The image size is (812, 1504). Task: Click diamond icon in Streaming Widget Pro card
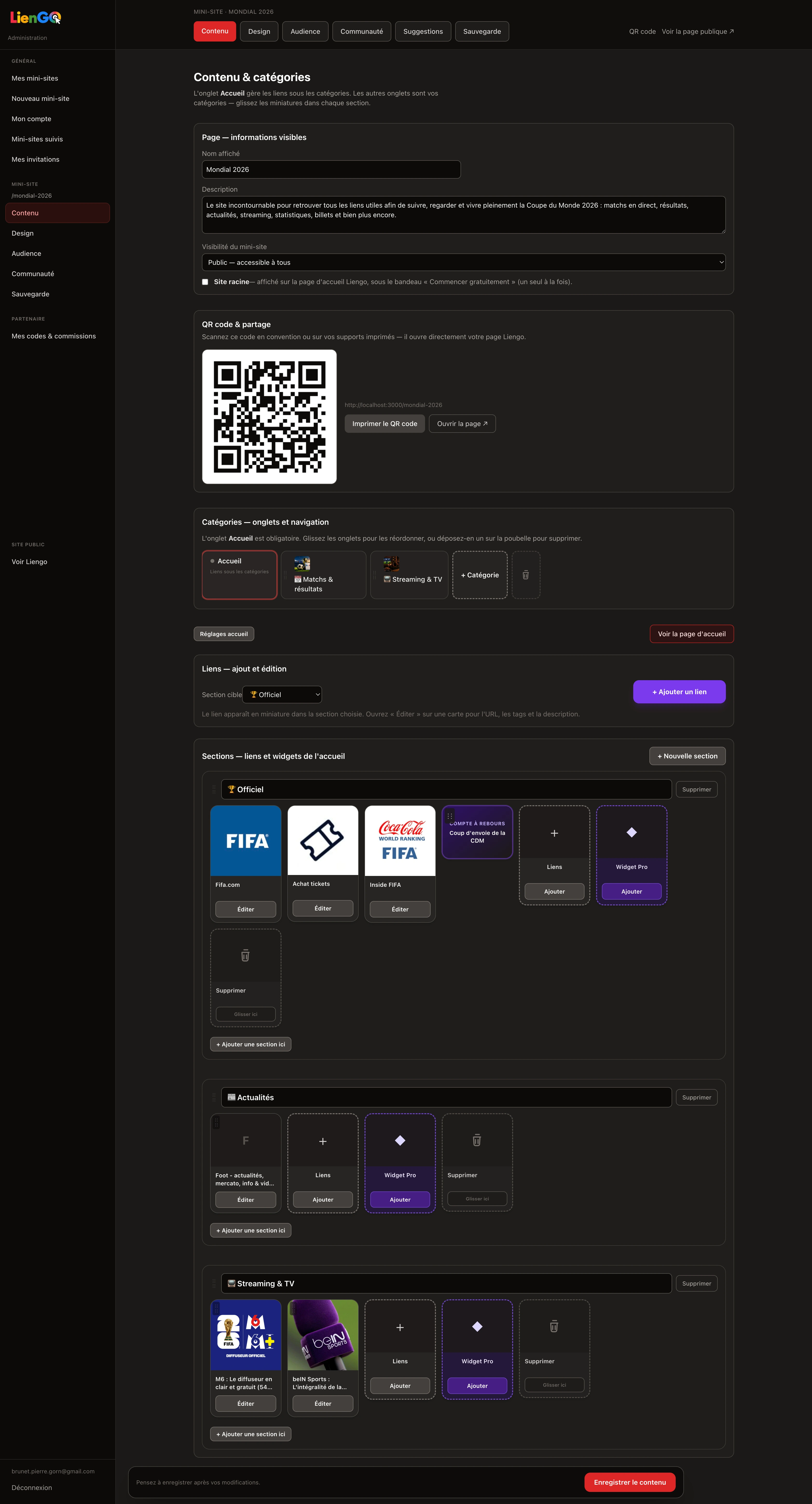pyautogui.click(x=477, y=1327)
